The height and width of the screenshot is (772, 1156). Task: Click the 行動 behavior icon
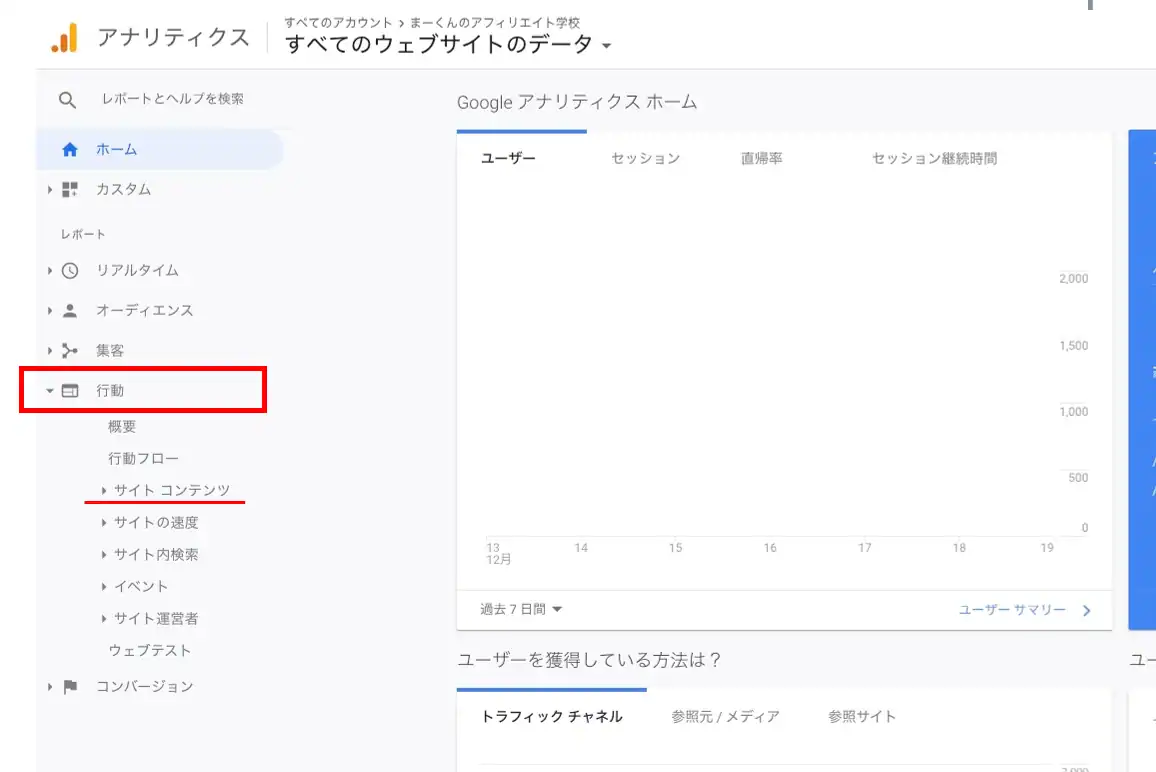point(70,391)
